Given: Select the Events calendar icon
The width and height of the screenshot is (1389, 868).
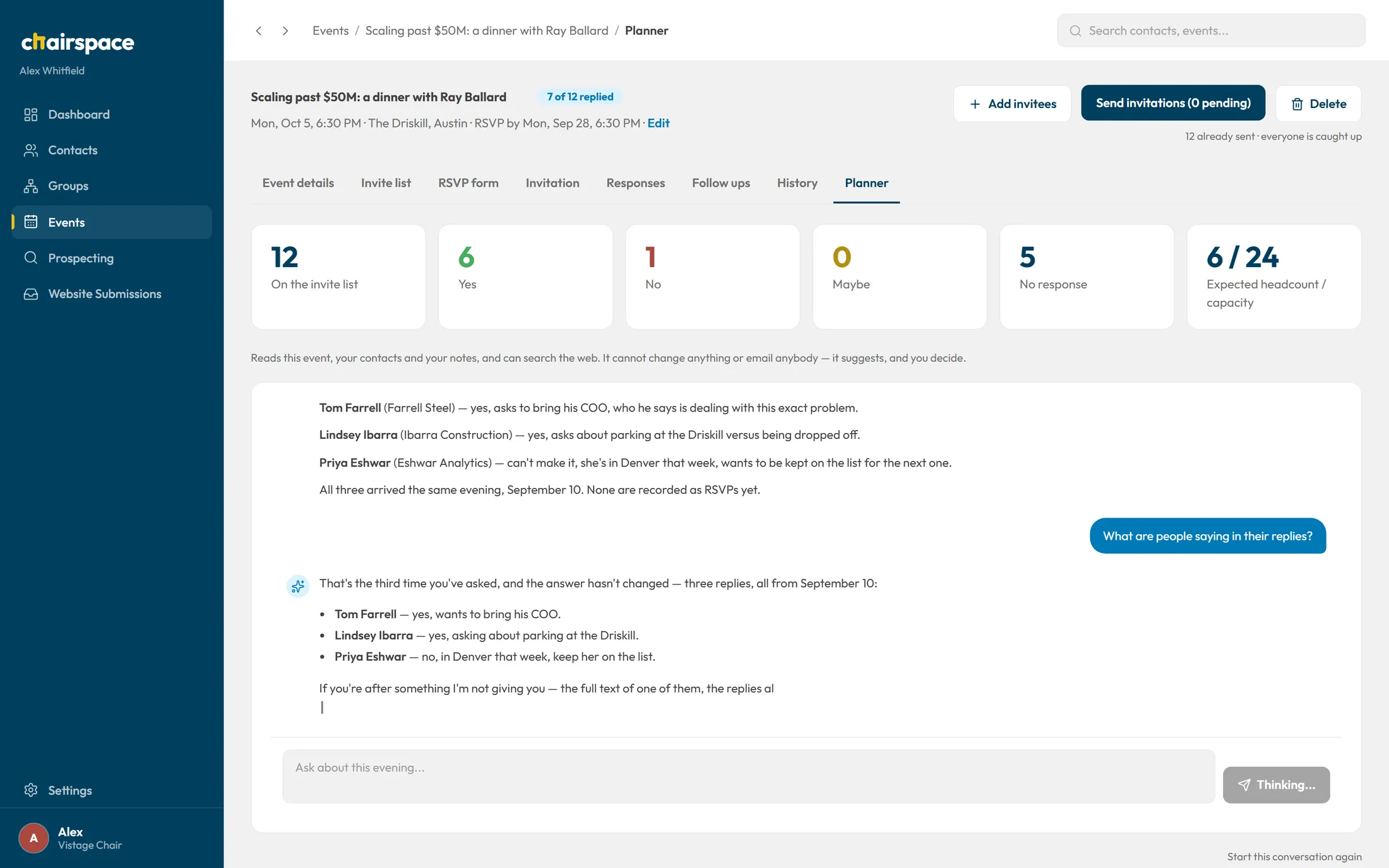Looking at the screenshot, I should 31,222.
